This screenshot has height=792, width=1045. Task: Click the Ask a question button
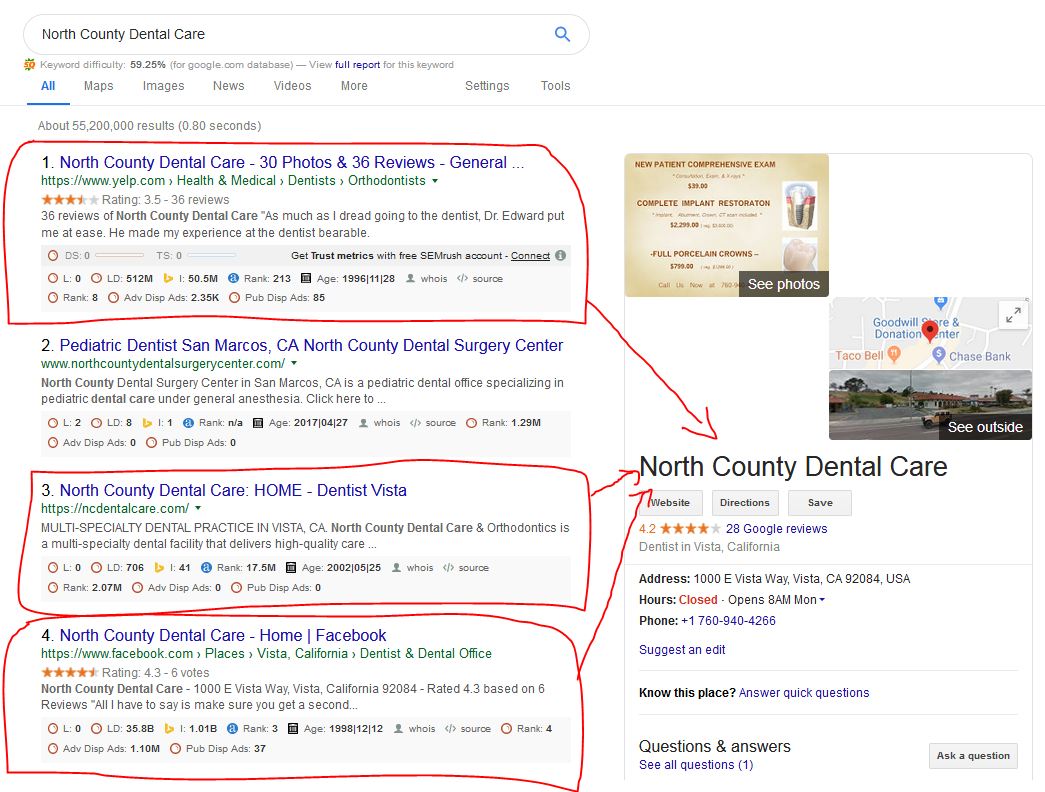(x=972, y=756)
